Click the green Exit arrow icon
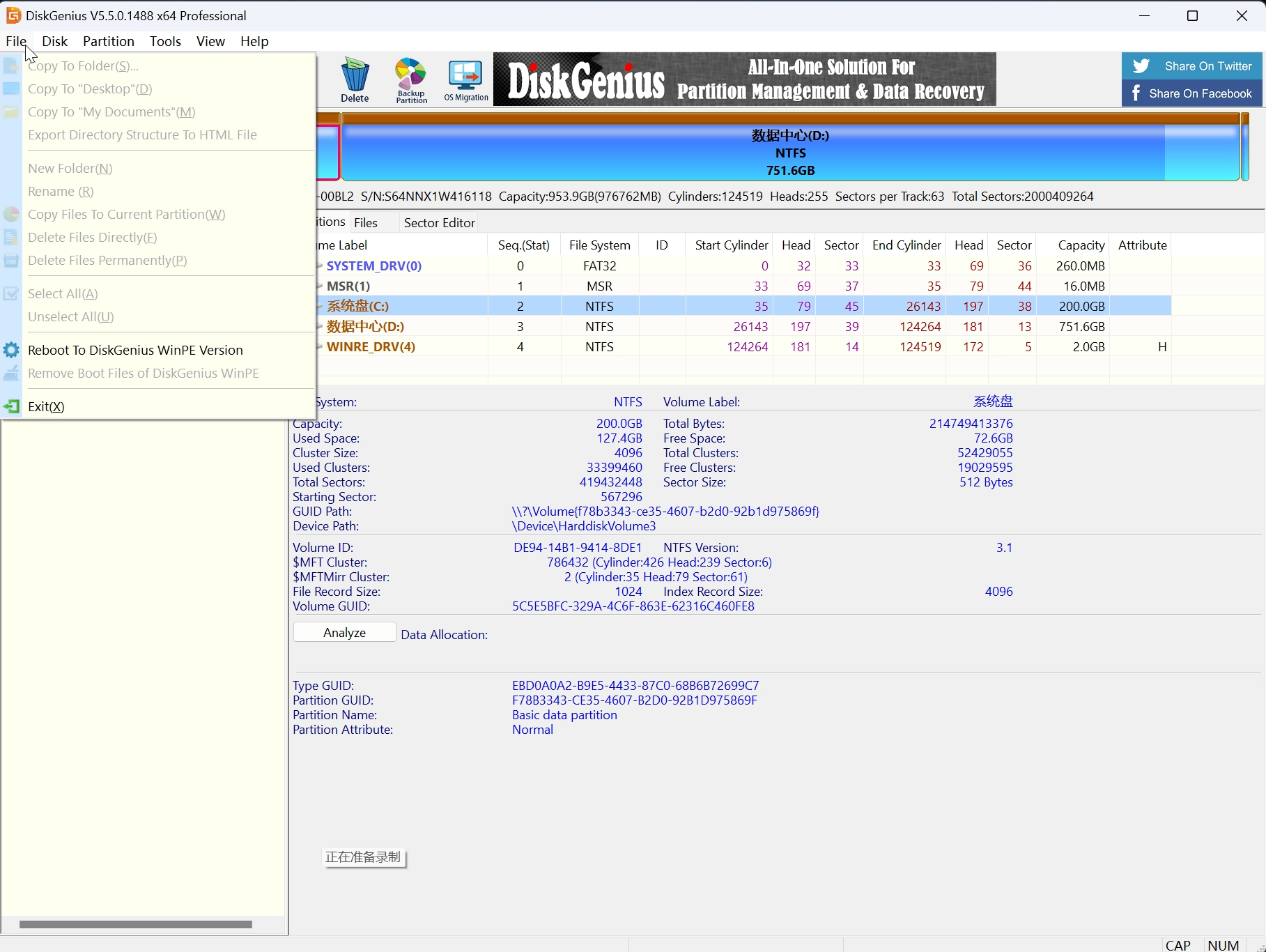 pyautogui.click(x=11, y=406)
